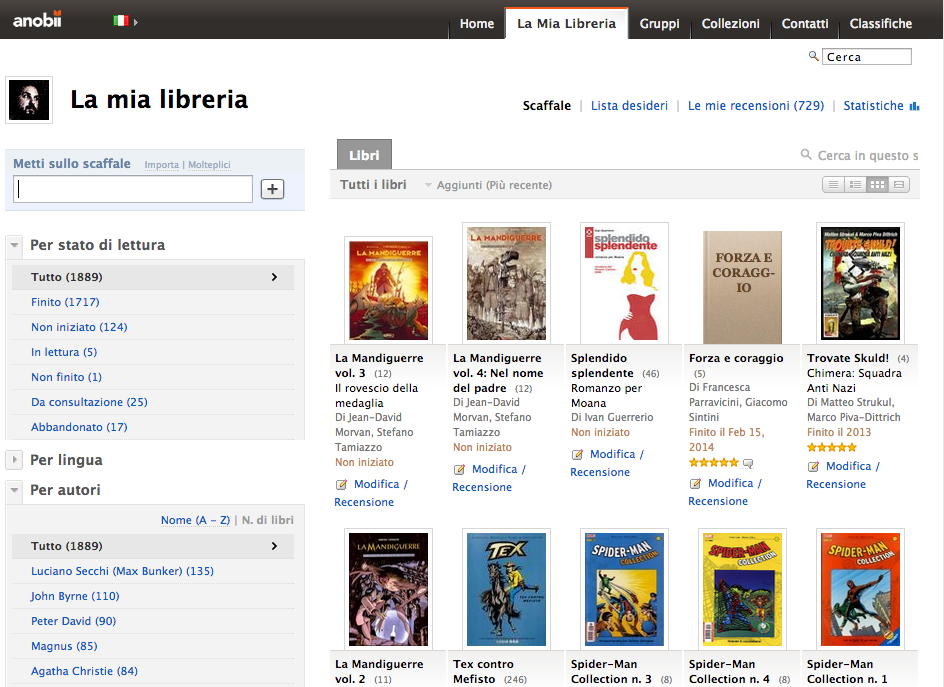Expand the Per lingua section
Screen dimensions: 944x687
coord(15,460)
